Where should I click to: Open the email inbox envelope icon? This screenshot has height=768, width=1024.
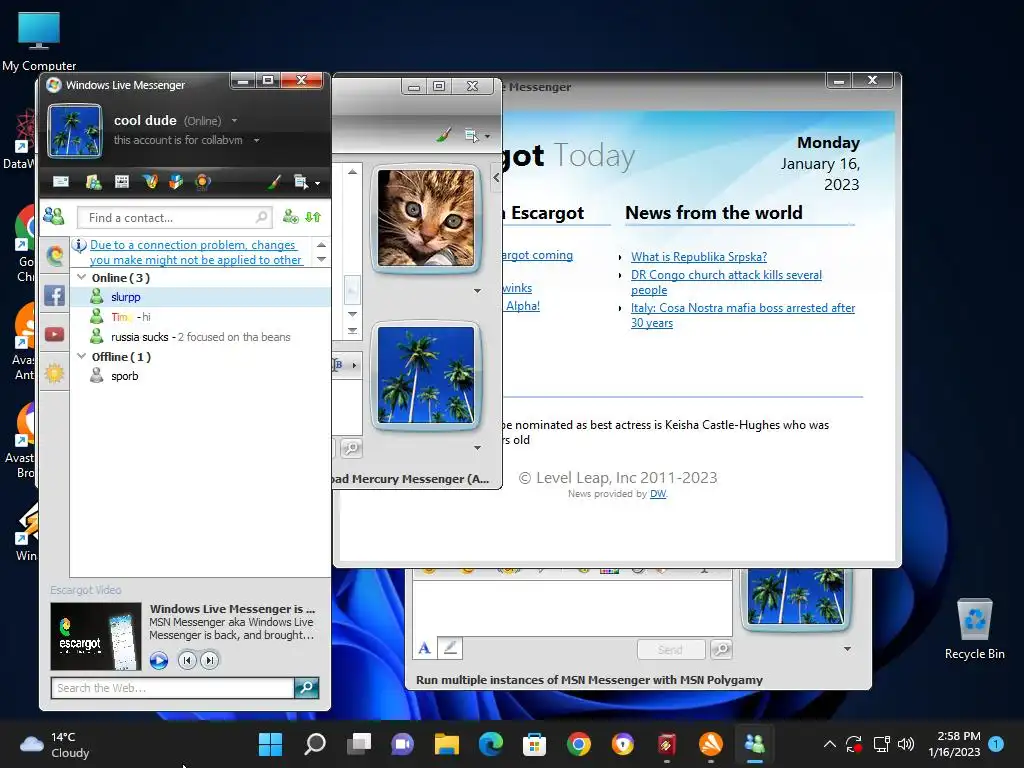[61, 182]
